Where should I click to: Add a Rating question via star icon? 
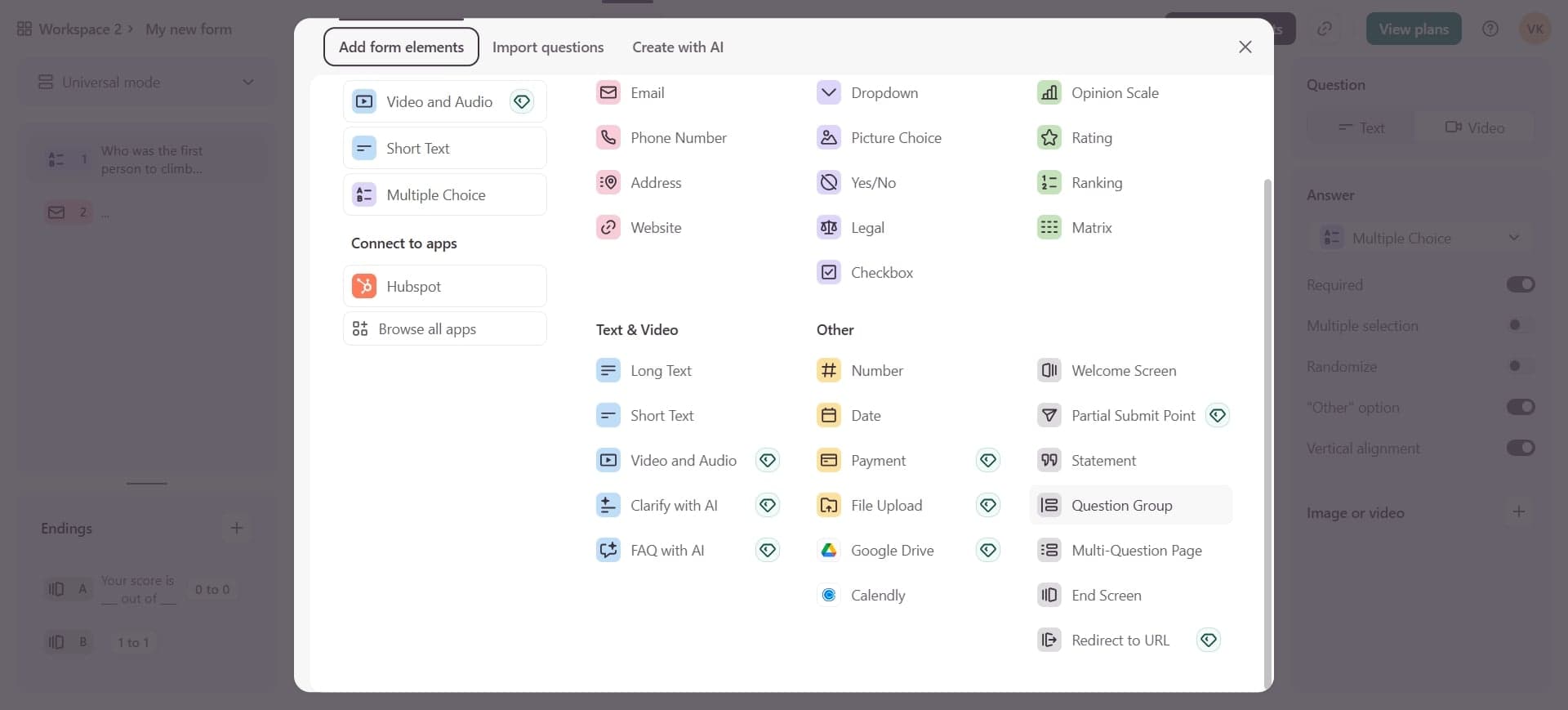tap(1049, 138)
